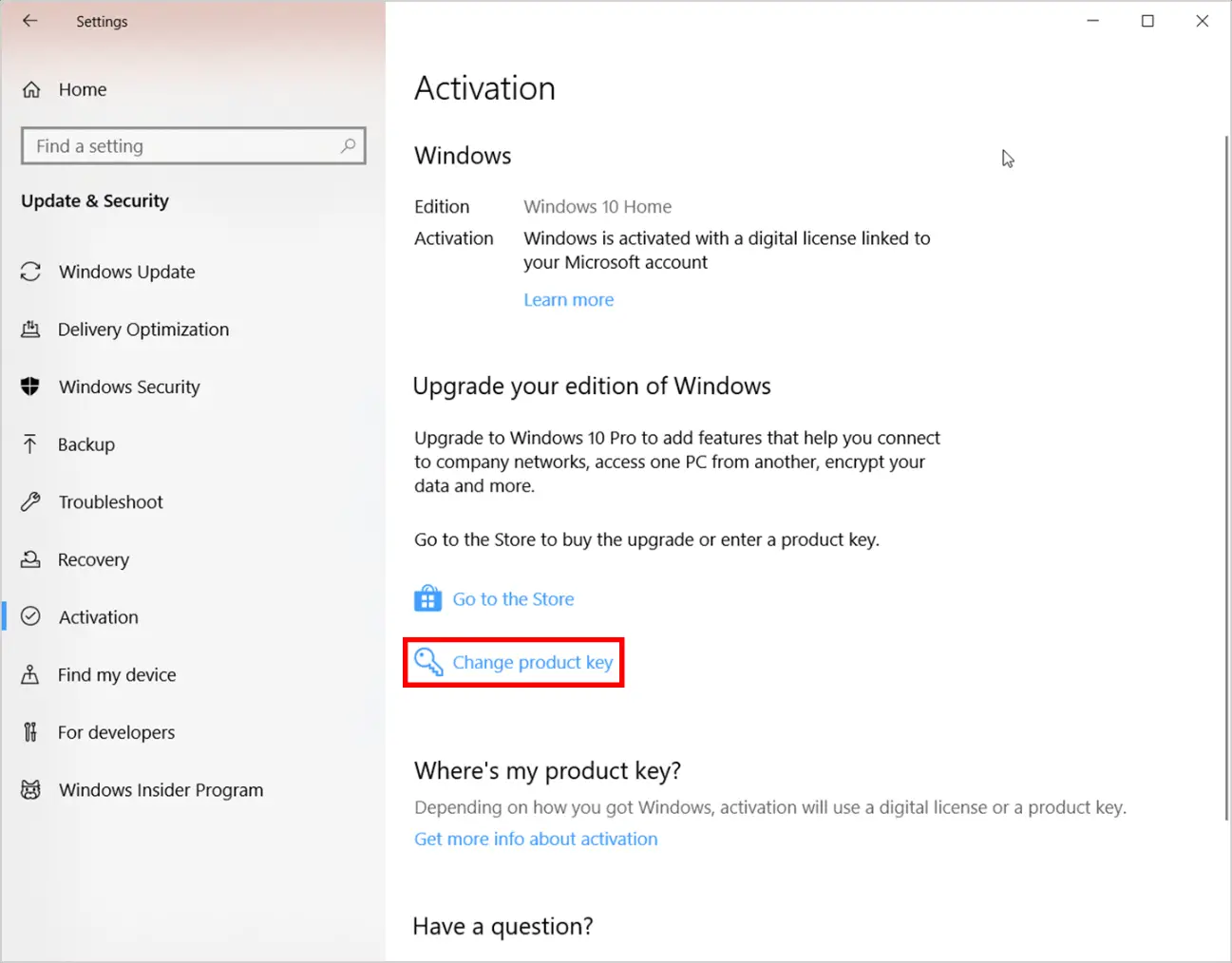Select the Windows Security shield icon
The height and width of the screenshot is (963, 1232).
click(30, 387)
